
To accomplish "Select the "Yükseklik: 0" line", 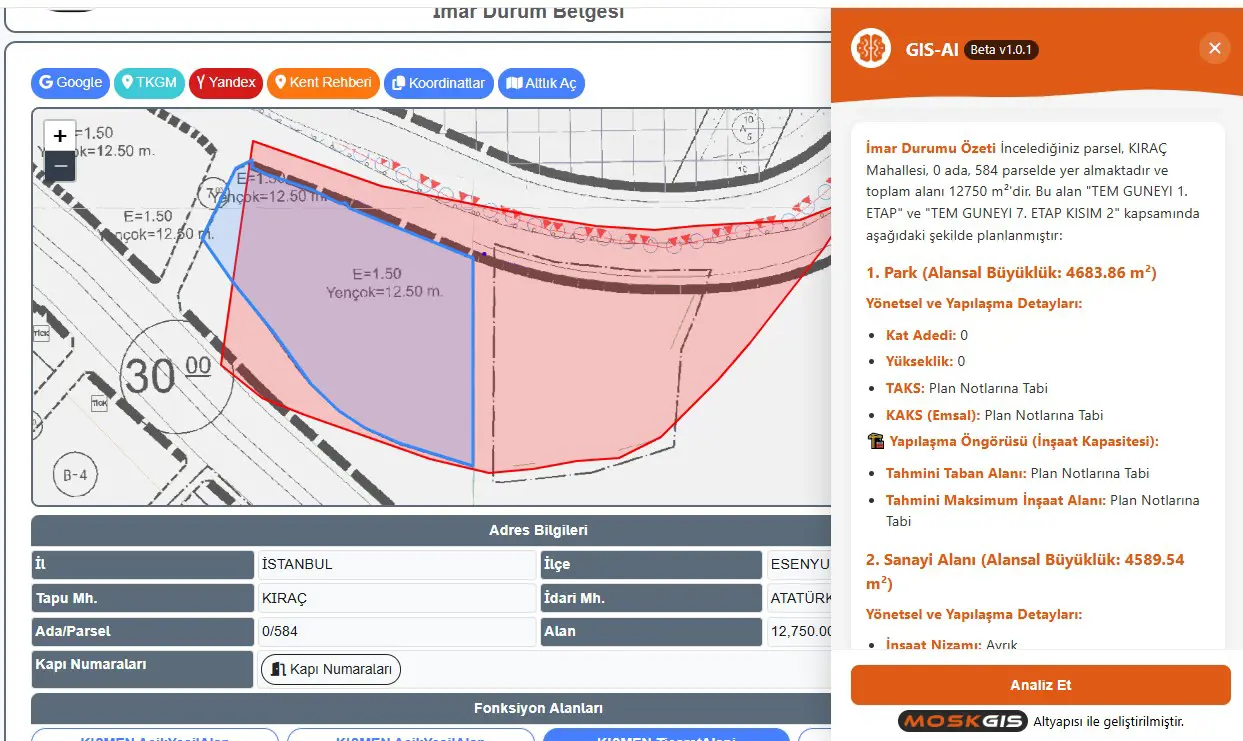I will 926,361.
